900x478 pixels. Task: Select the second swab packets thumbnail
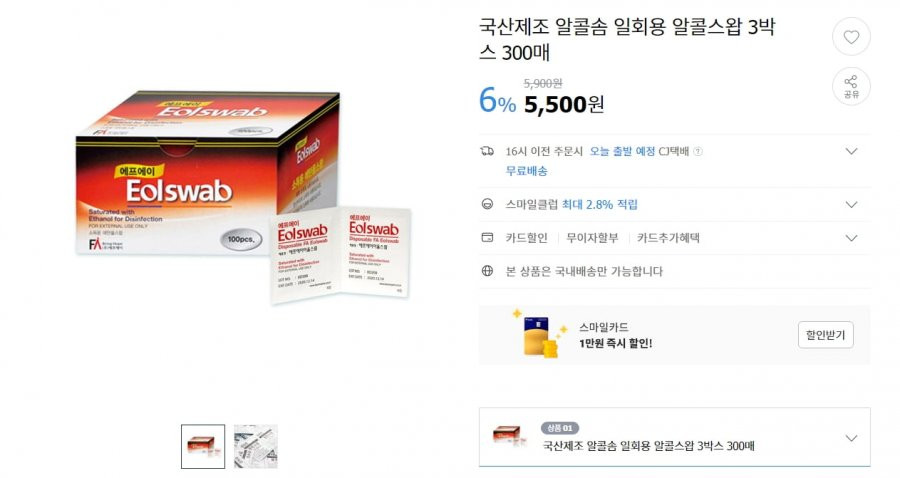click(256, 446)
